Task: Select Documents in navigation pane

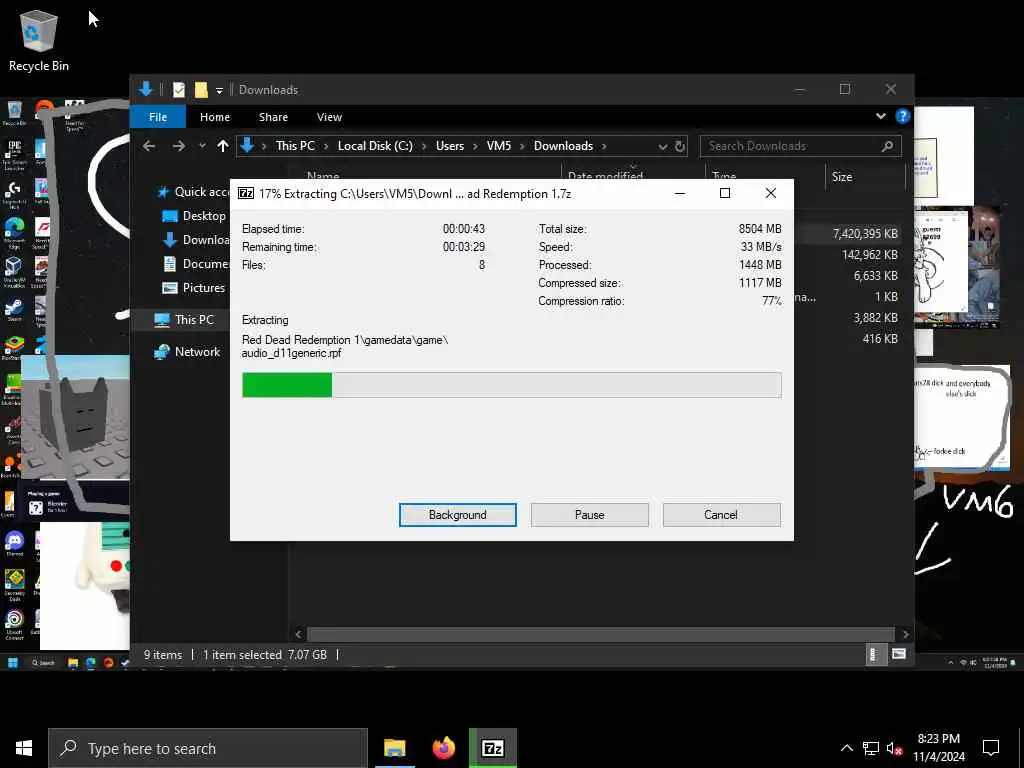Action: (196, 264)
